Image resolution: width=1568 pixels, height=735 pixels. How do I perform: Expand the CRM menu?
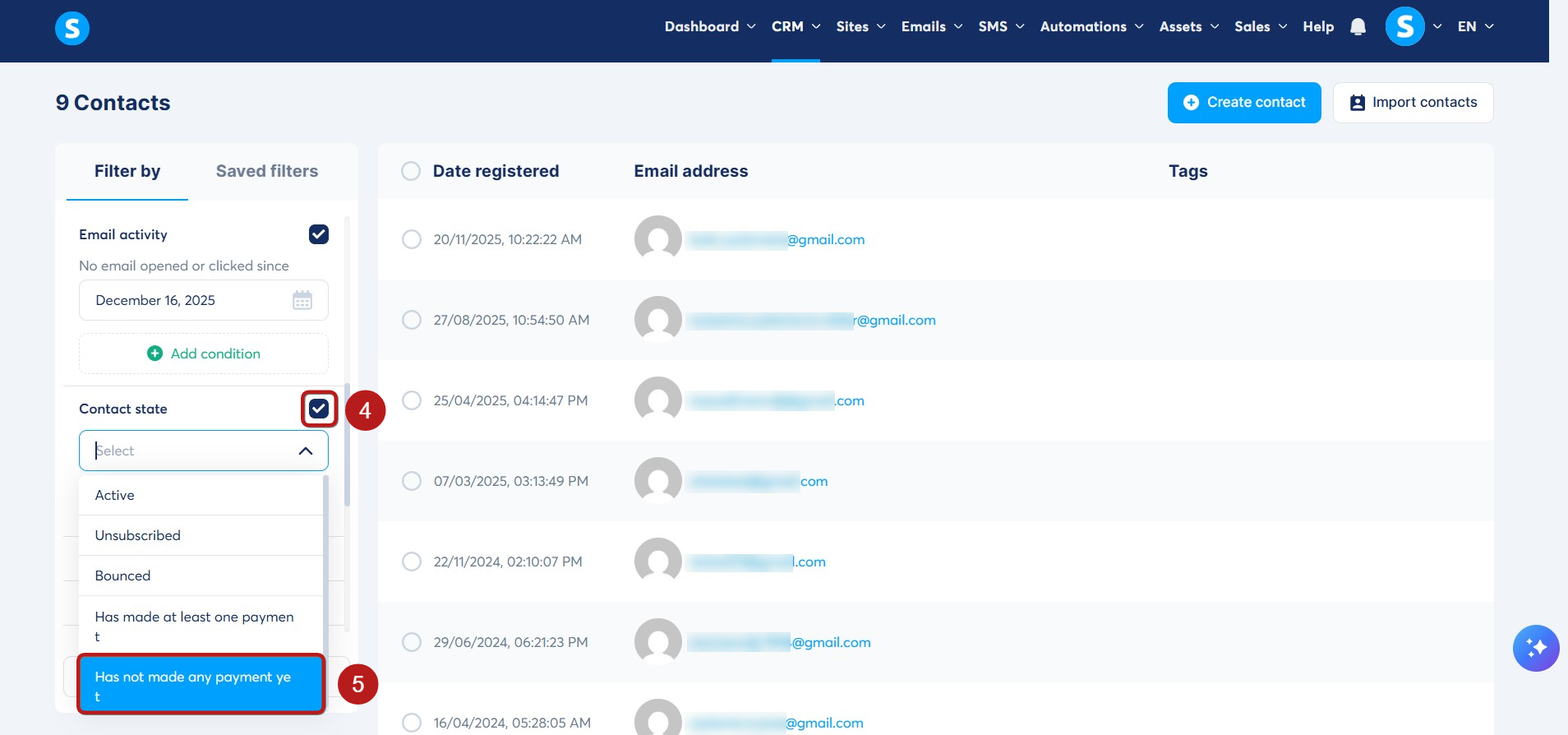coord(796,26)
